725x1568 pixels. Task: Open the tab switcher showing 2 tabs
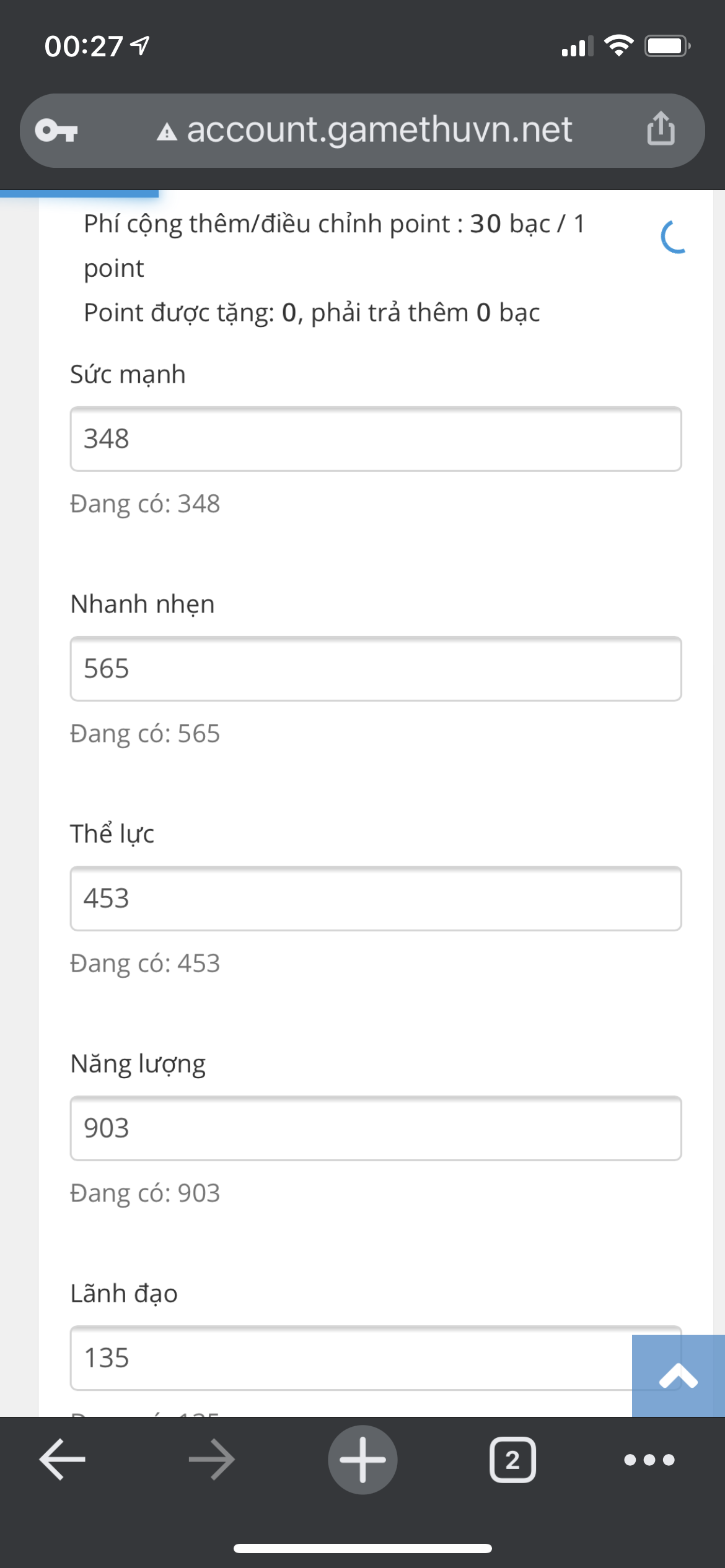pyautogui.click(x=513, y=1460)
